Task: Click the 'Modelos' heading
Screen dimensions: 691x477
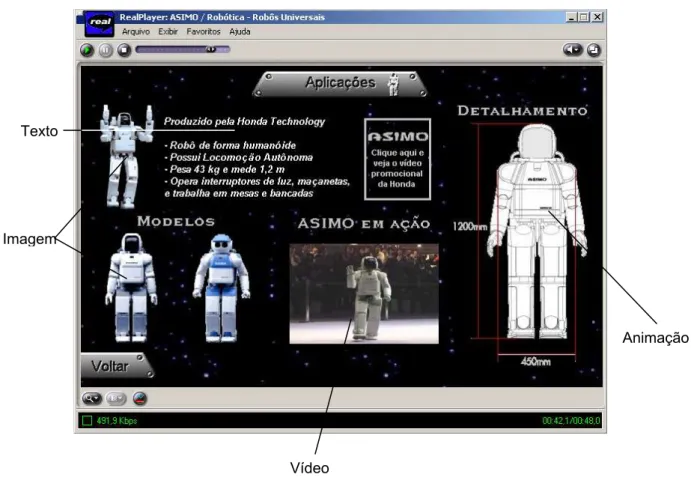Action: 176,221
